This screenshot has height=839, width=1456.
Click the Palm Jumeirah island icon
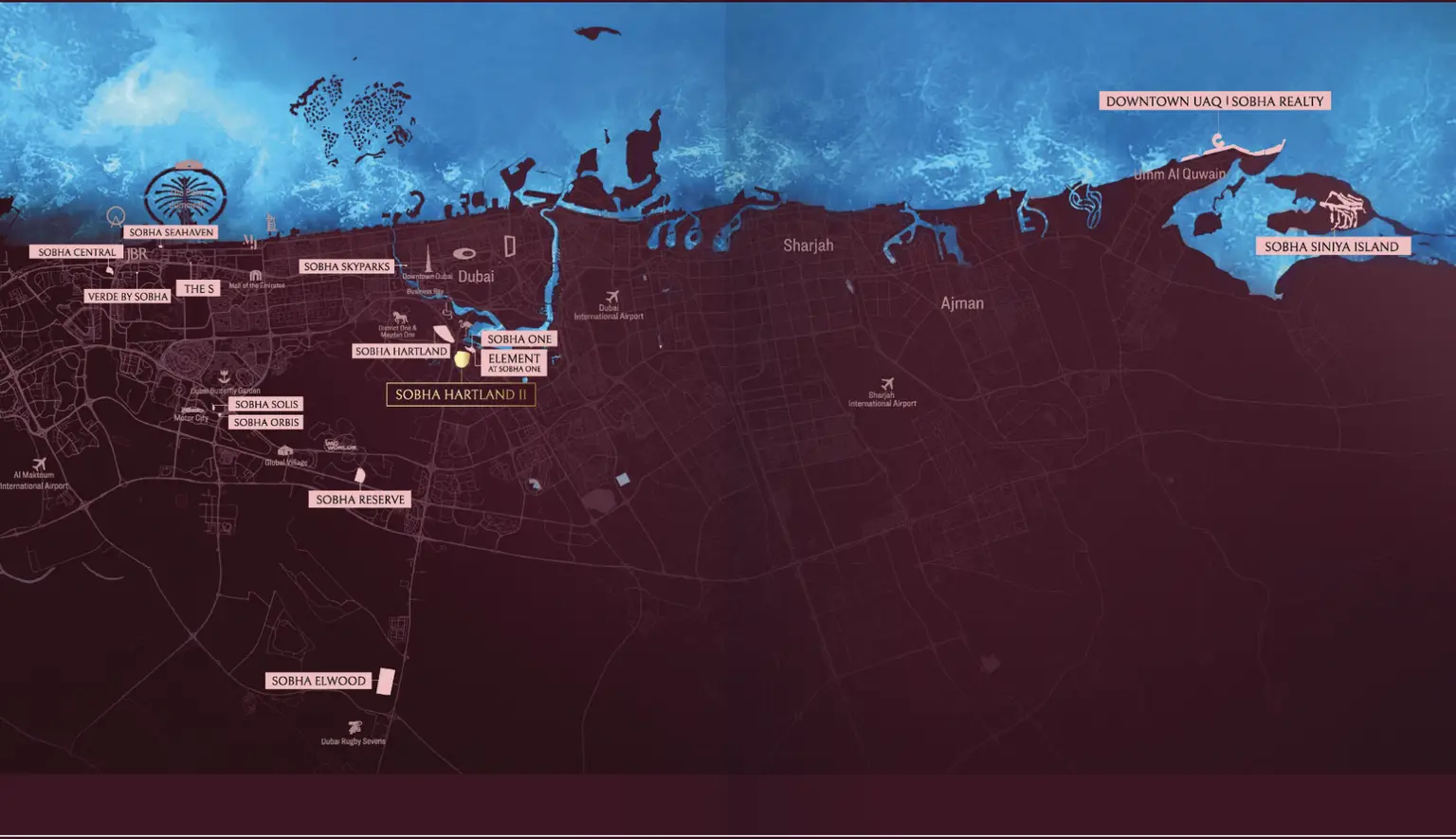click(187, 192)
